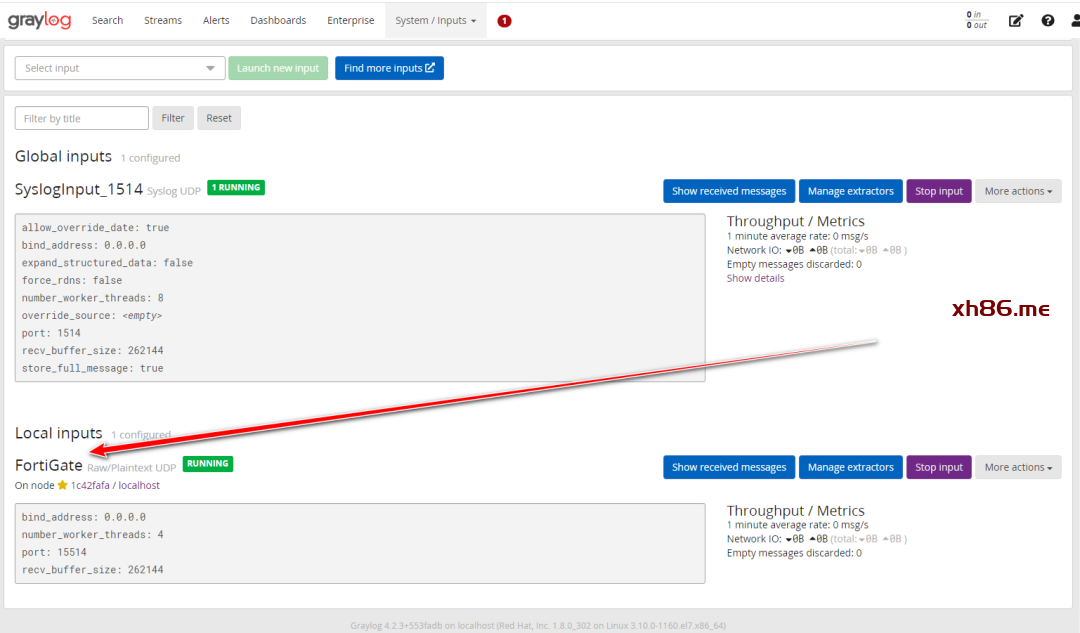Viewport: 1080px width, 633px height.
Task: Click the user profile icon
Action: pyautogui.click(x=1075, y=21)
